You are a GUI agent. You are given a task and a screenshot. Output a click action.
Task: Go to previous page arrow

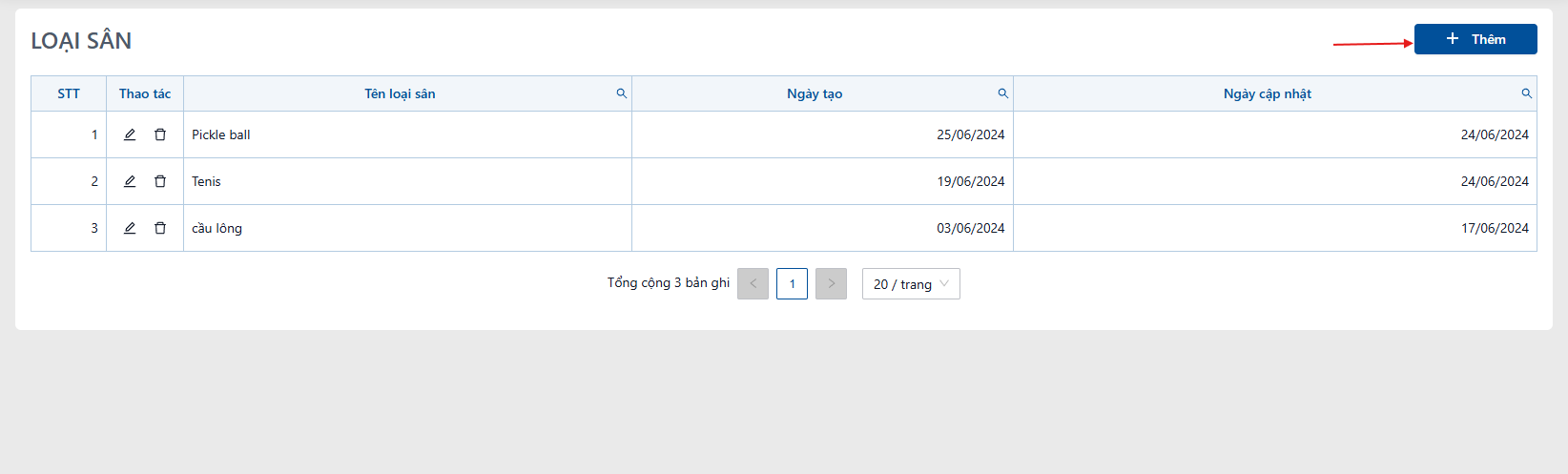click(753, 284)
